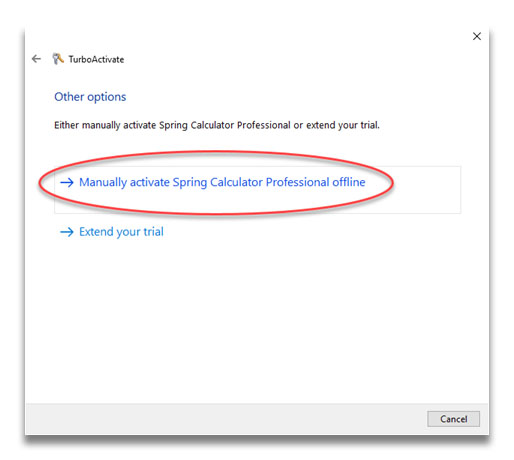This screenshot has width=514, height=460.
Task: Click the 'Either manually activate' description sentence
Action: [217, 125]
